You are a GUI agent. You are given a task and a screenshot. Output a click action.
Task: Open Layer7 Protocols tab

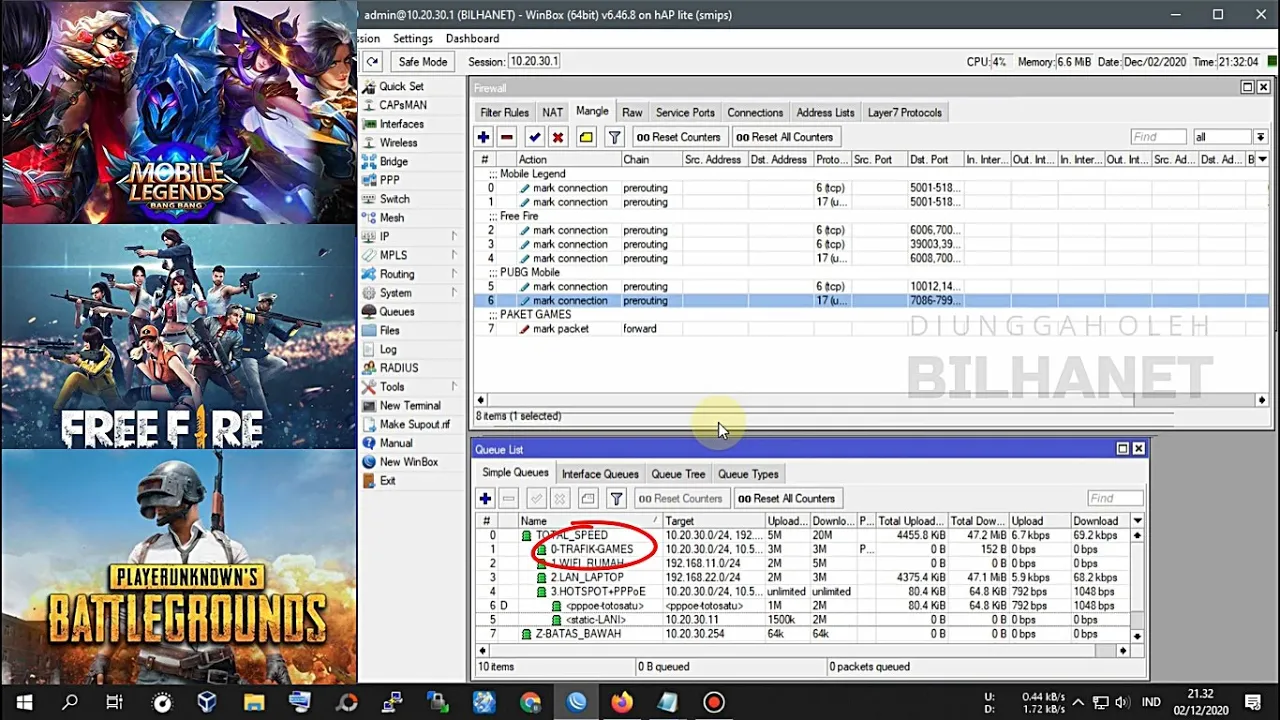(x=905, y=112)
